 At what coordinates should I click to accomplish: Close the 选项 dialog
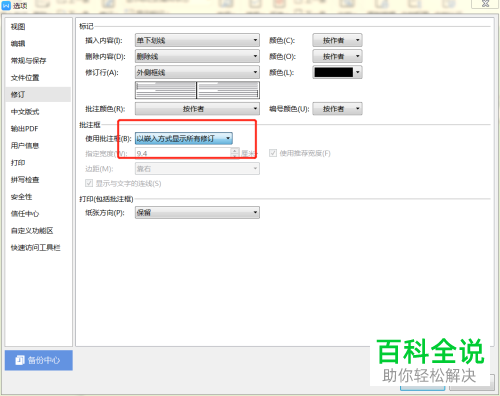[x=485, y=4]
